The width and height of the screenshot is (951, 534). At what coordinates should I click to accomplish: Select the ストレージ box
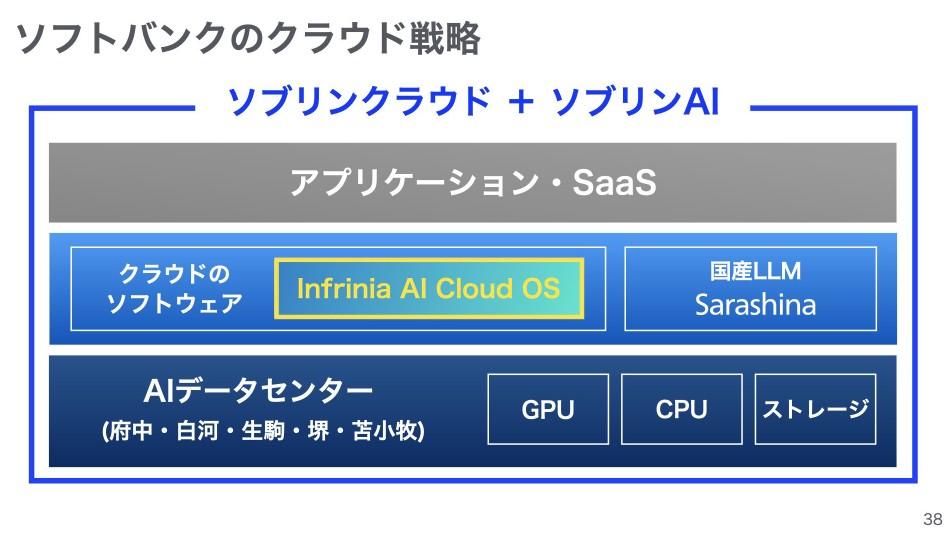pyautogui.click(x=815, y=409)
